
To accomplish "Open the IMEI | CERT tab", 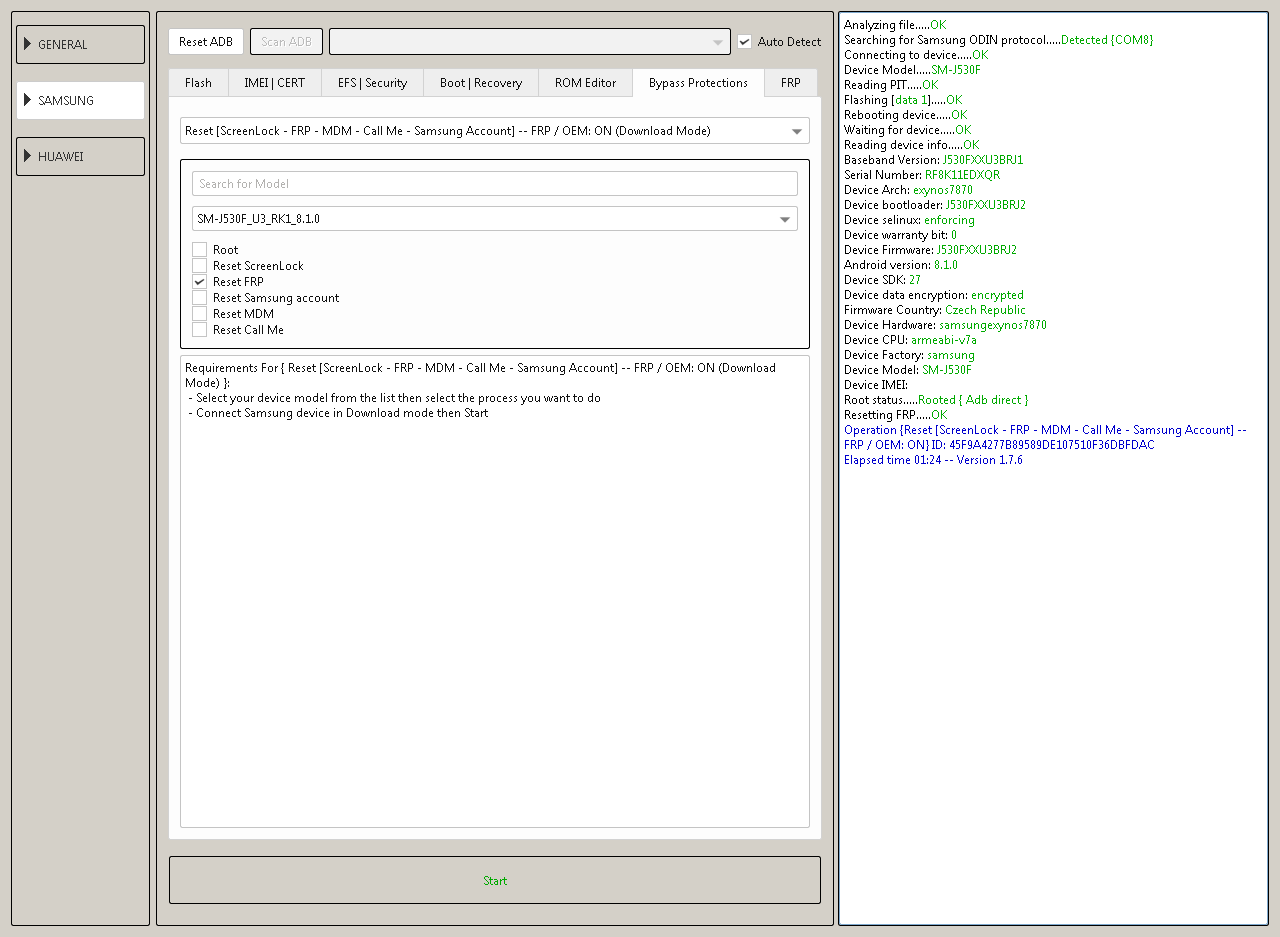I will click(275, 83).
